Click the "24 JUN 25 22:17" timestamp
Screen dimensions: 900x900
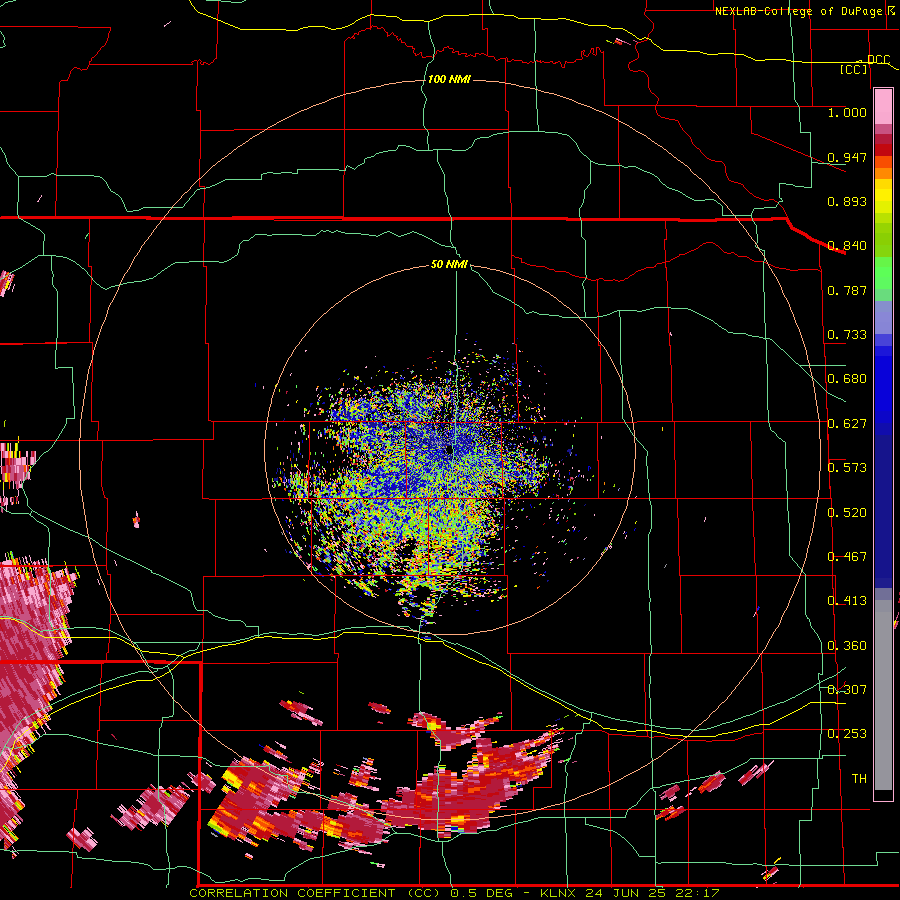(652, 893)
